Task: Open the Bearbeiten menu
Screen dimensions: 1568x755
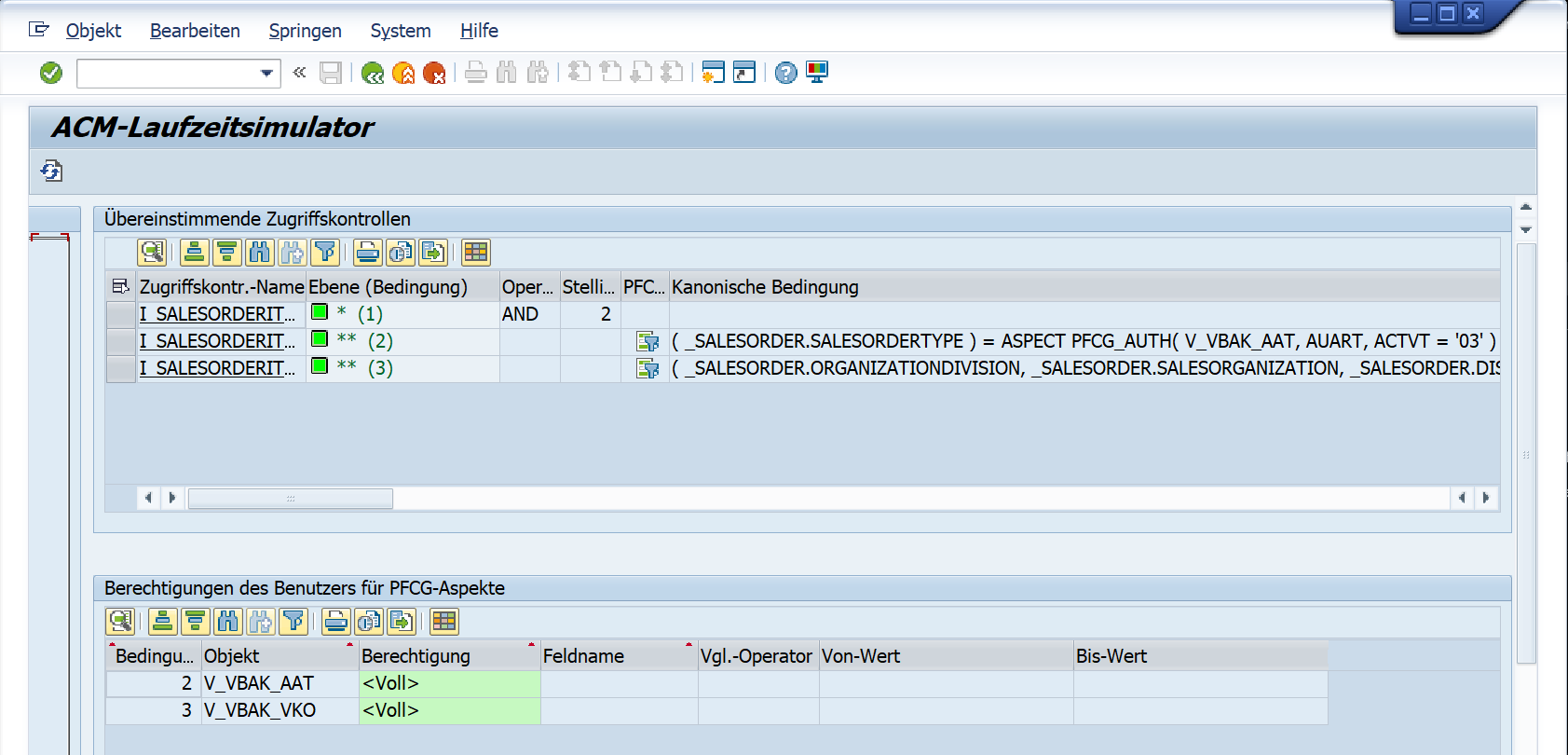Action: tap(195, 31)
